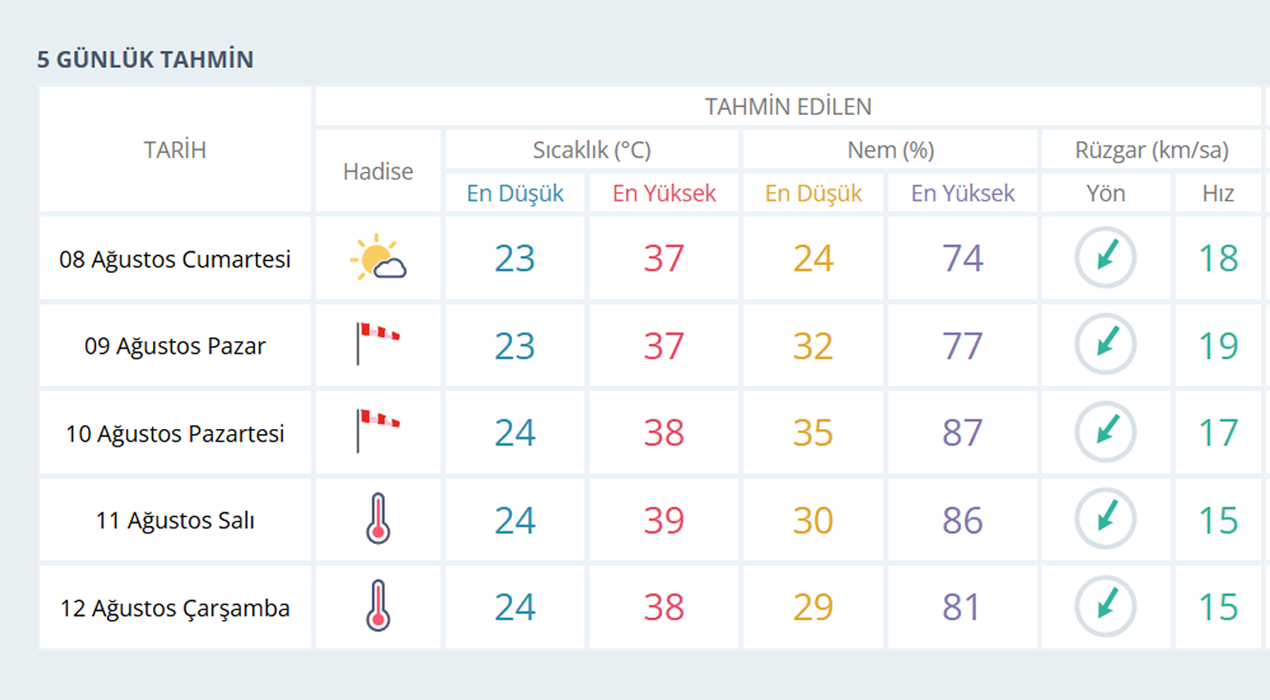Click the TARİH column header
Image resolution: width=1270 pixels, height=700 pixels.
click(175, 150)
